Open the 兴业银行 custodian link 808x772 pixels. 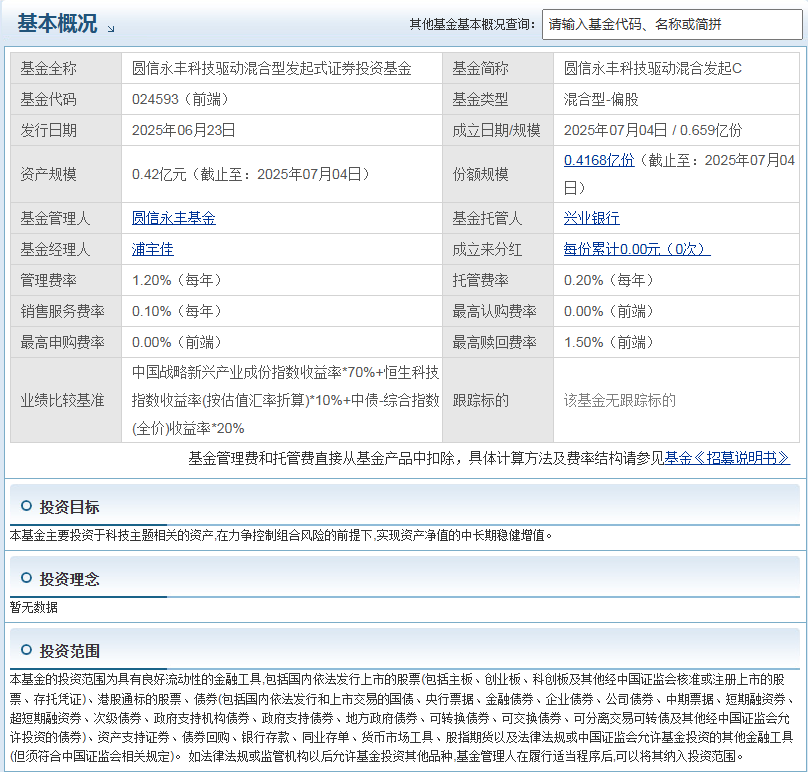click(592, 218)
